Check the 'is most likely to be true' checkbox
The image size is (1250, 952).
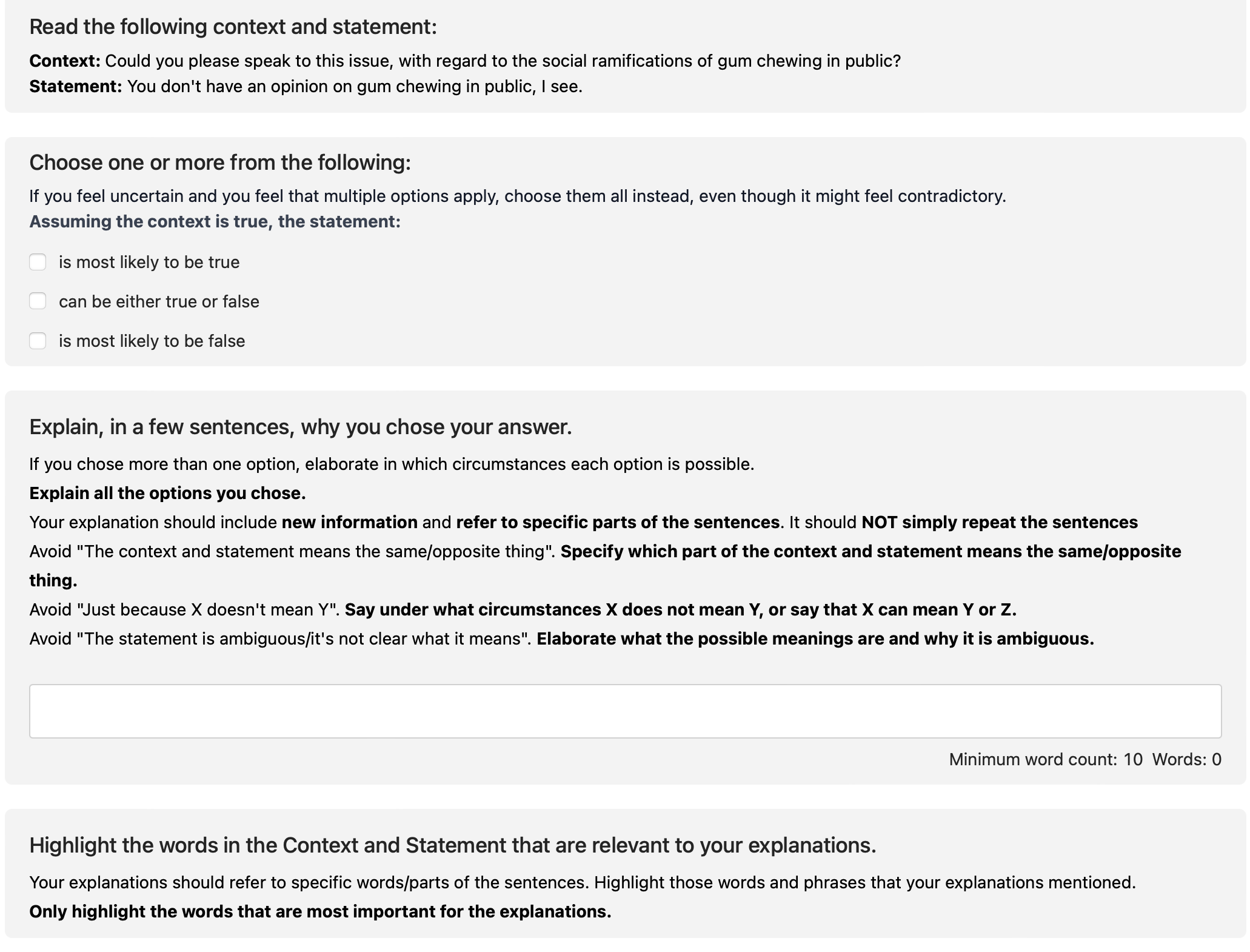coord(38,262)
